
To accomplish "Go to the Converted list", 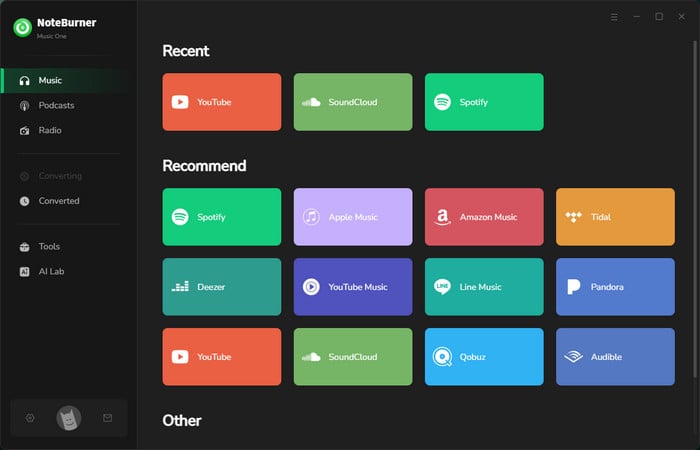I will pyautogui.click(x=58, y=201).
